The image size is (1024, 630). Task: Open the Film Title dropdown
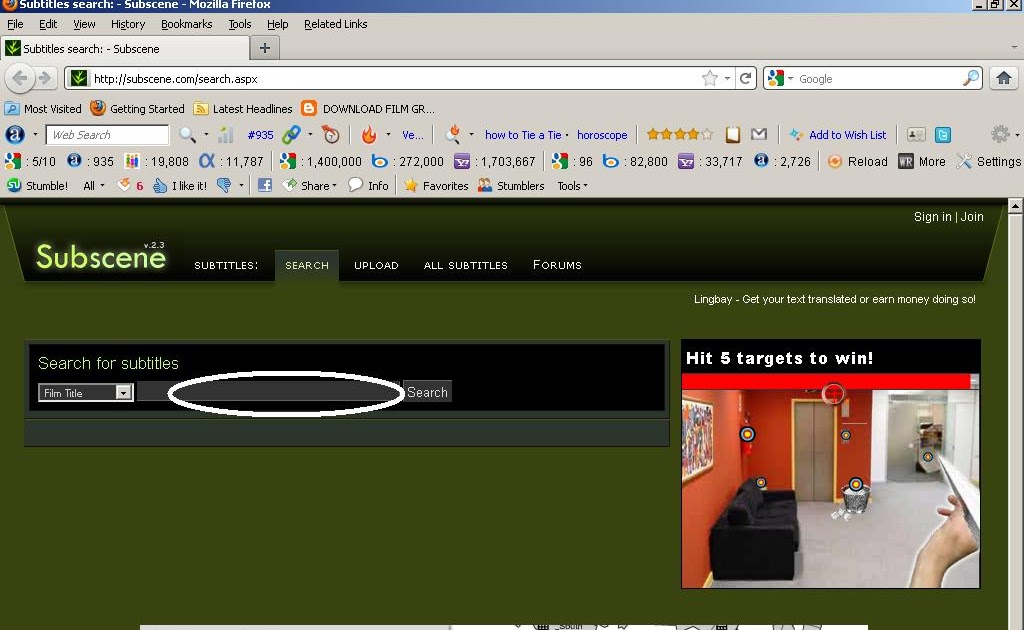pos(86,392)
